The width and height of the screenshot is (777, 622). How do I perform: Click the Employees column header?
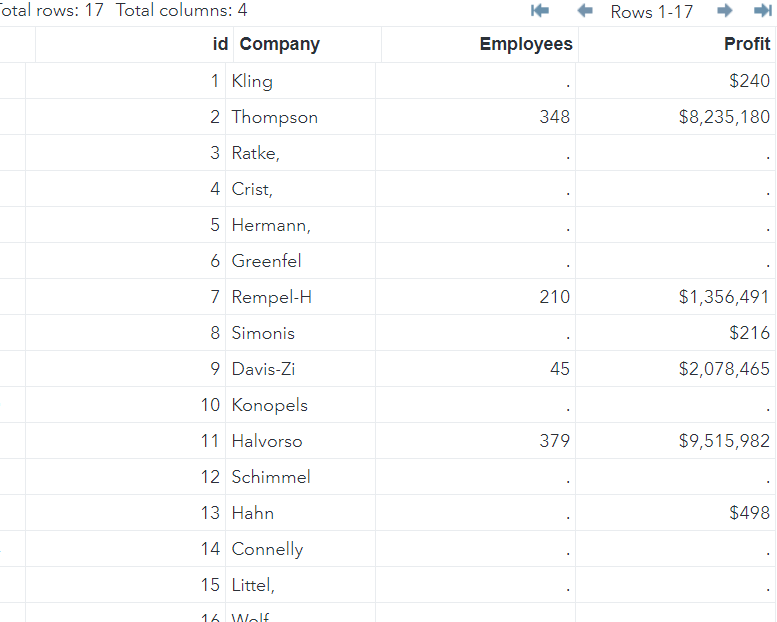tap(526, 44)
